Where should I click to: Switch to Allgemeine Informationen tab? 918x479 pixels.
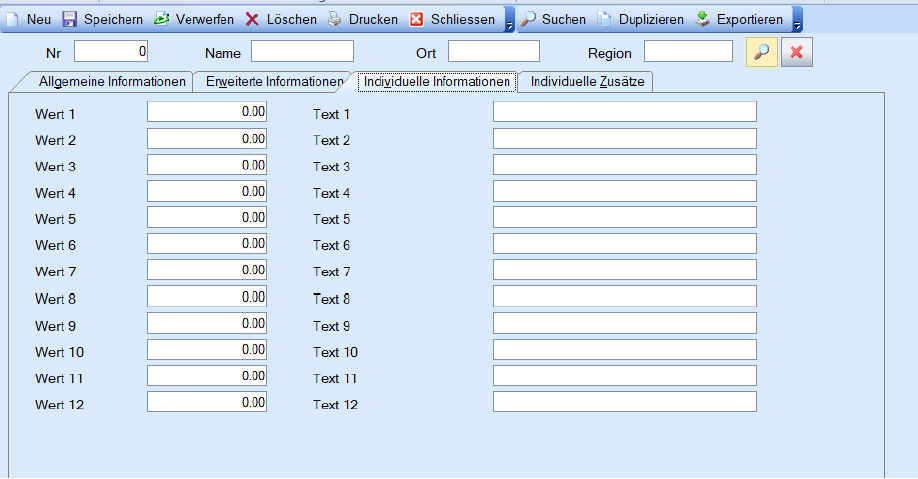tap(112, 81)
